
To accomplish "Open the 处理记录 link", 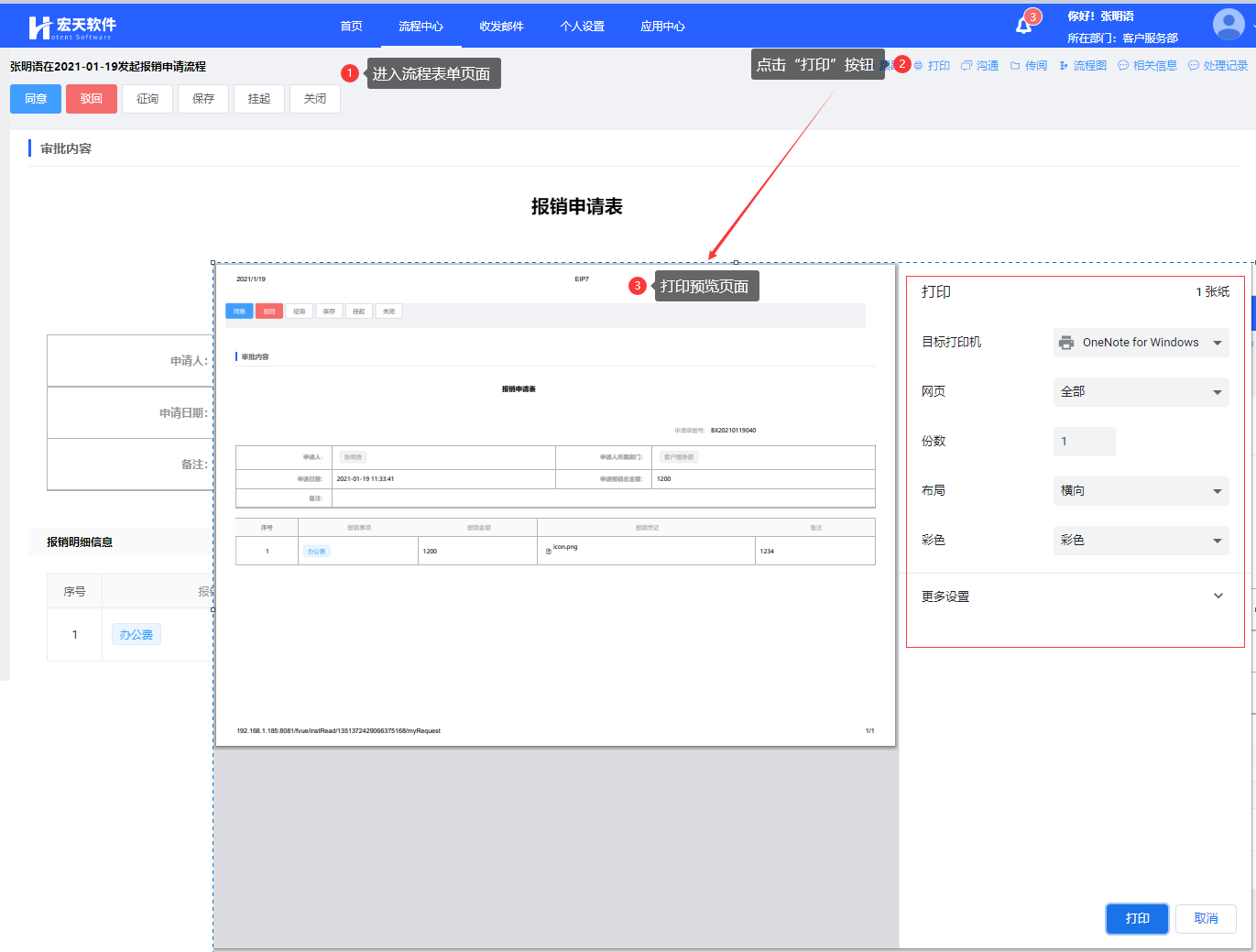I will pyautogui.click(x=1218, y=66).
